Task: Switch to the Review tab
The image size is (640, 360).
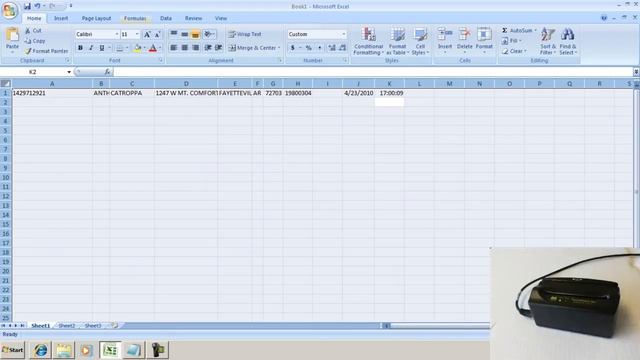Action: tap(193, 18)
